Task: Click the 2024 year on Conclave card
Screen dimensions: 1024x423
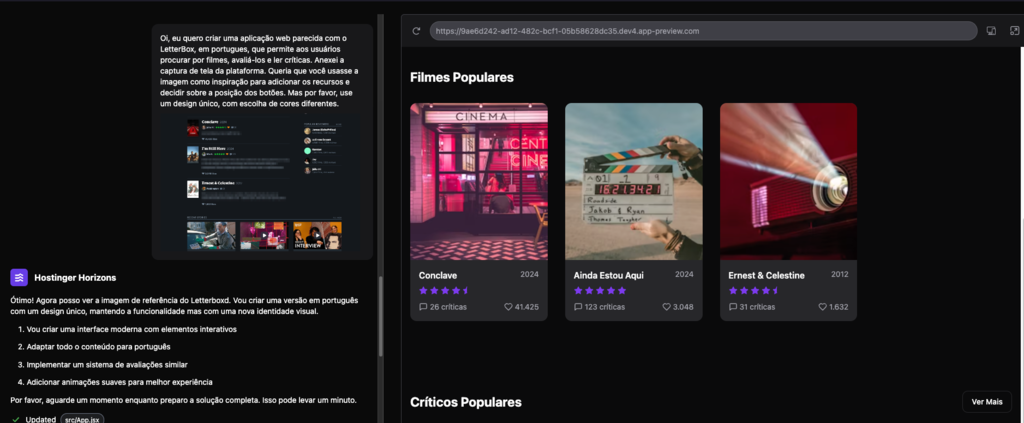Action: click(530, 275)
